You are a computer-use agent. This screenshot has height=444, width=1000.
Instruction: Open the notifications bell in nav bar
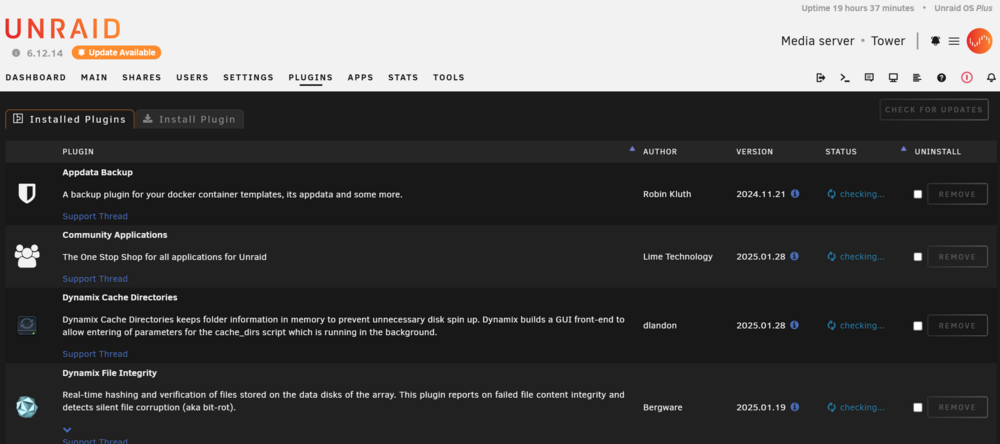tap(991, 78)
